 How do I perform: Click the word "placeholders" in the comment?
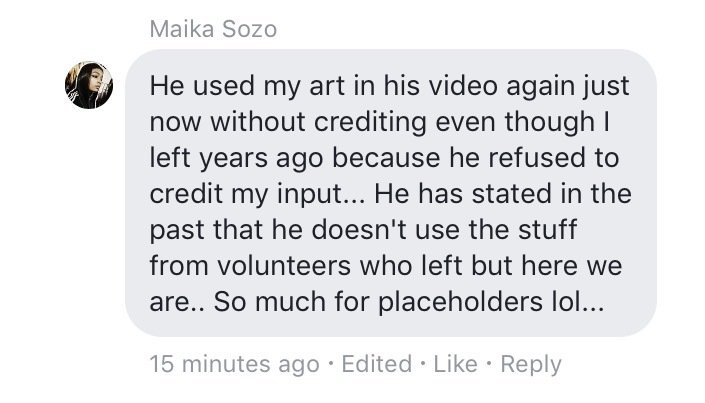(x=460, y=302)
